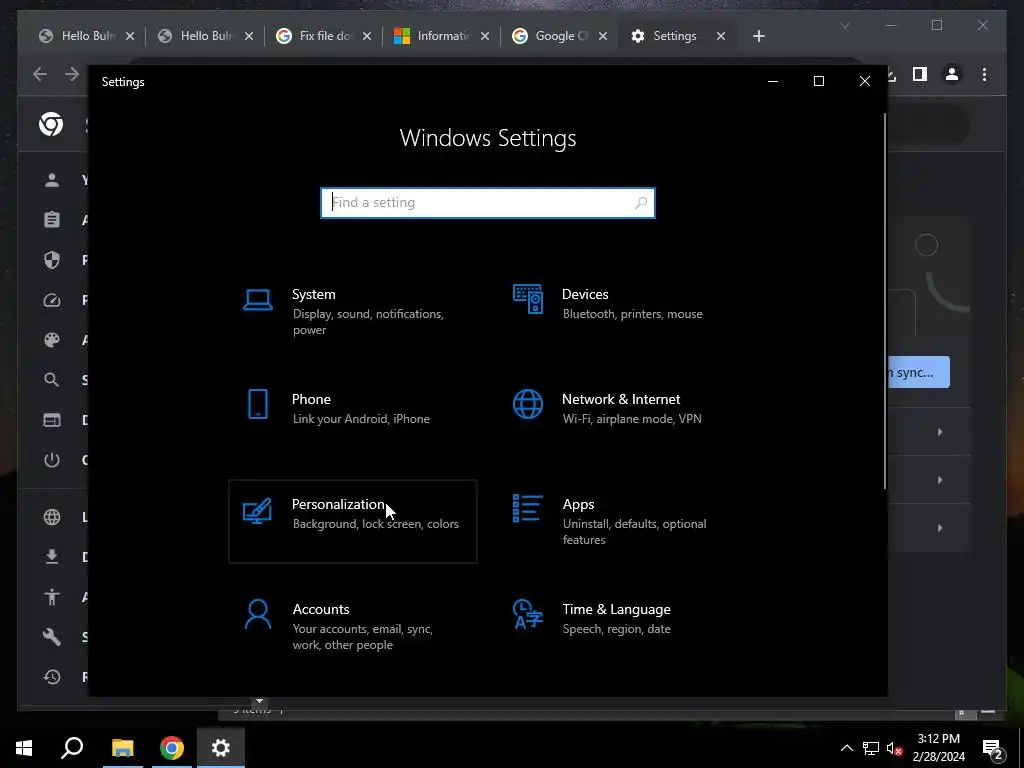Close the Chrome Settings tab
The width and height of the screenshot is (1024, 768).
(x=721, y=36)
